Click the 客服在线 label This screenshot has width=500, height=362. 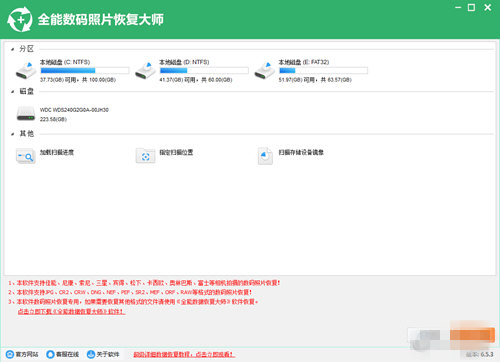coord(67,354)
